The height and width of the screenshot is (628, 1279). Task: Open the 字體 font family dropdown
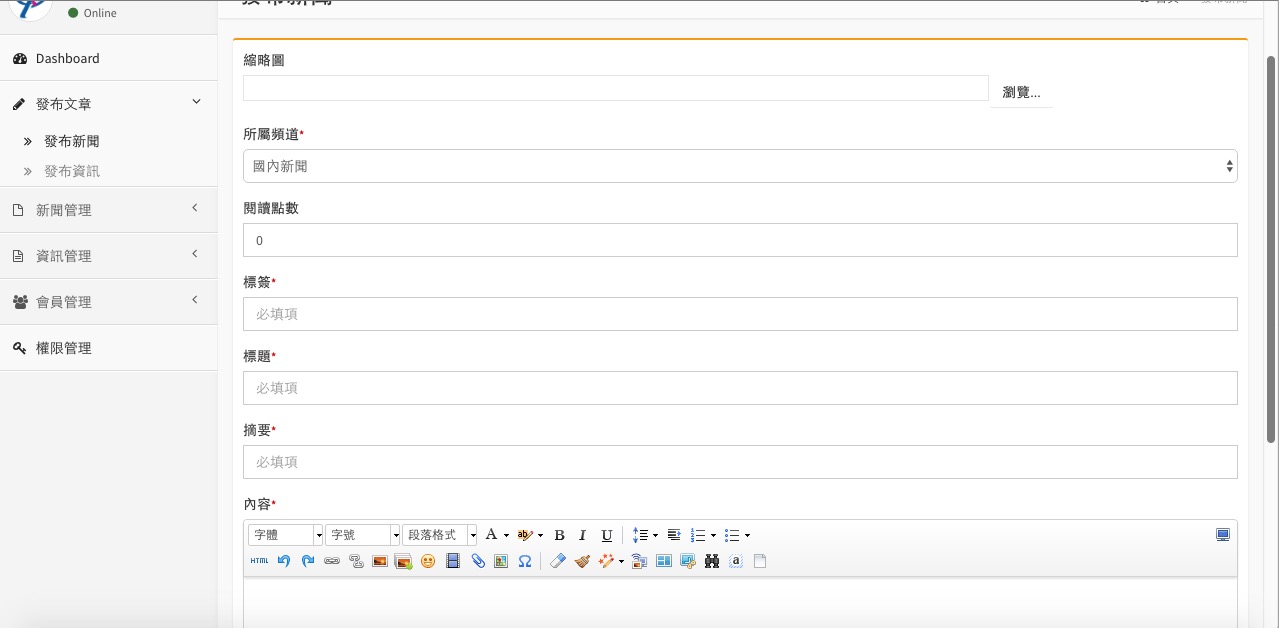pyautogui.click(x=286, y=536)
